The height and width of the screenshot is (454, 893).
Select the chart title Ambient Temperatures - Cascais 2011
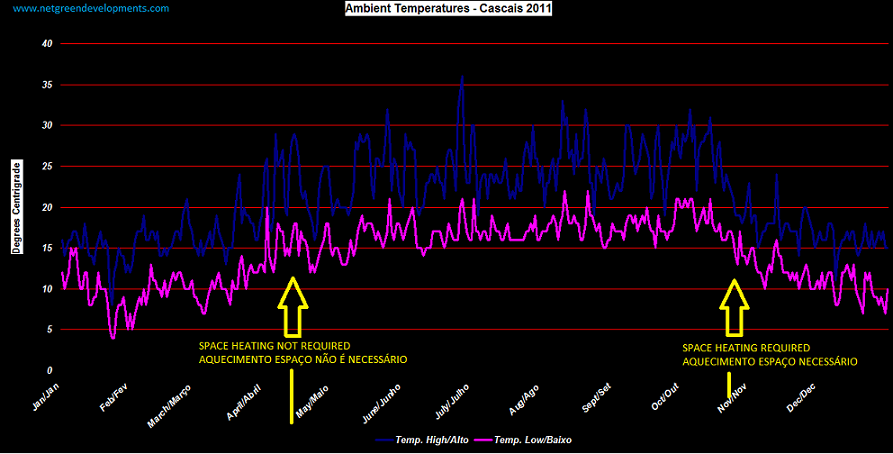[x=448, y=9]
